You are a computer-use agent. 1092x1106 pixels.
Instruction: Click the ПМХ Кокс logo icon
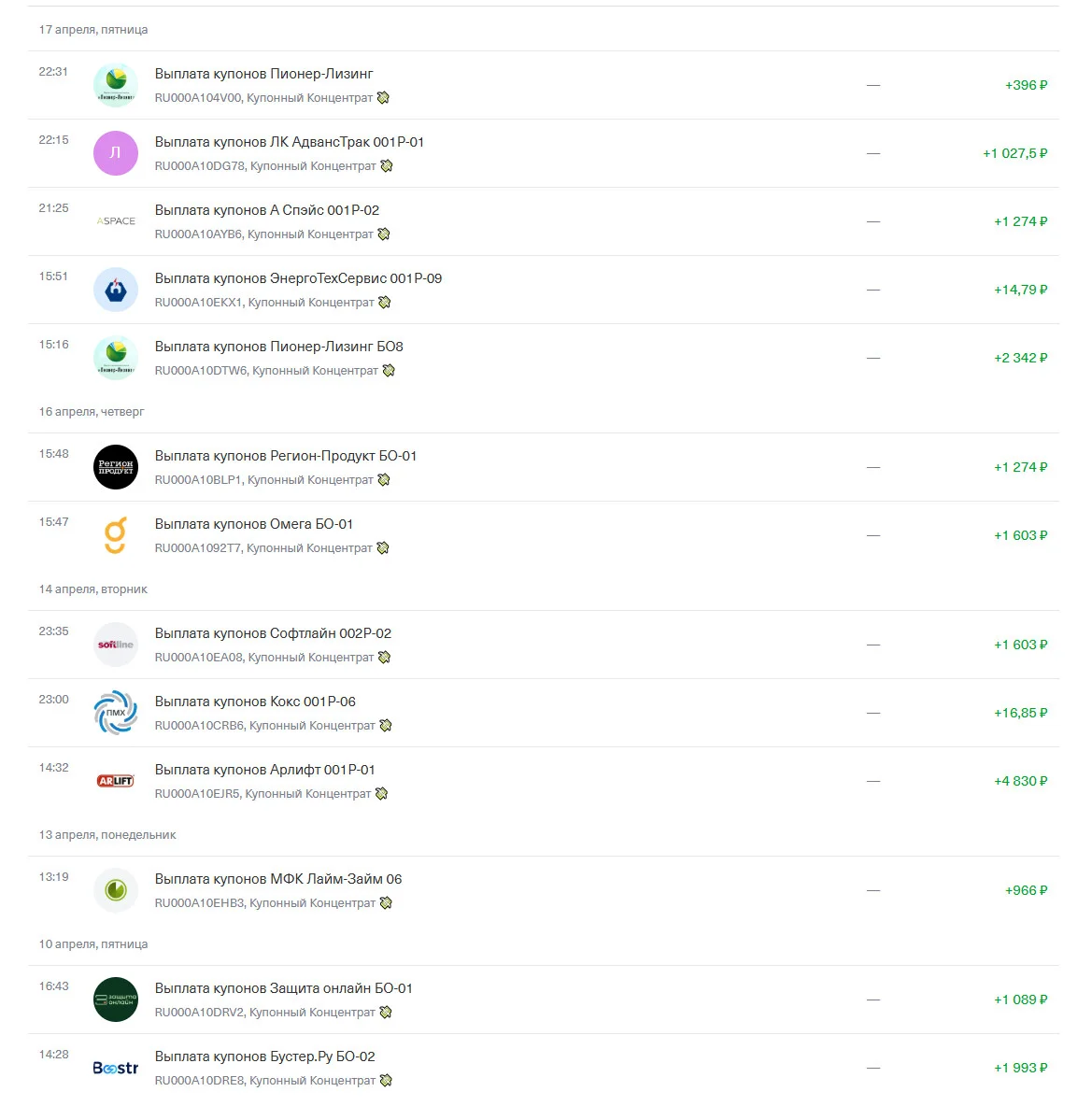click(116, 713)
